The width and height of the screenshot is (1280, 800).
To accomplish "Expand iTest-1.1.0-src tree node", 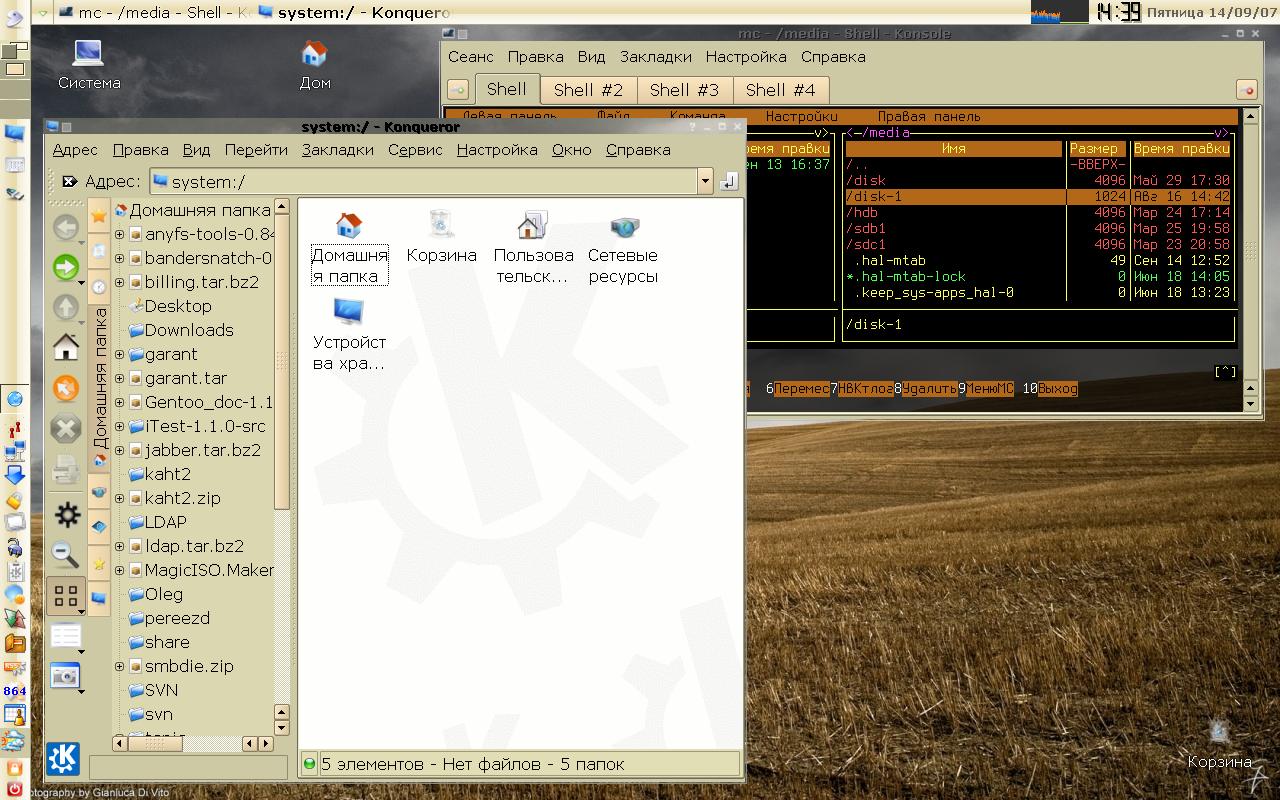I will pyautogui.click(x=119, y=426).
